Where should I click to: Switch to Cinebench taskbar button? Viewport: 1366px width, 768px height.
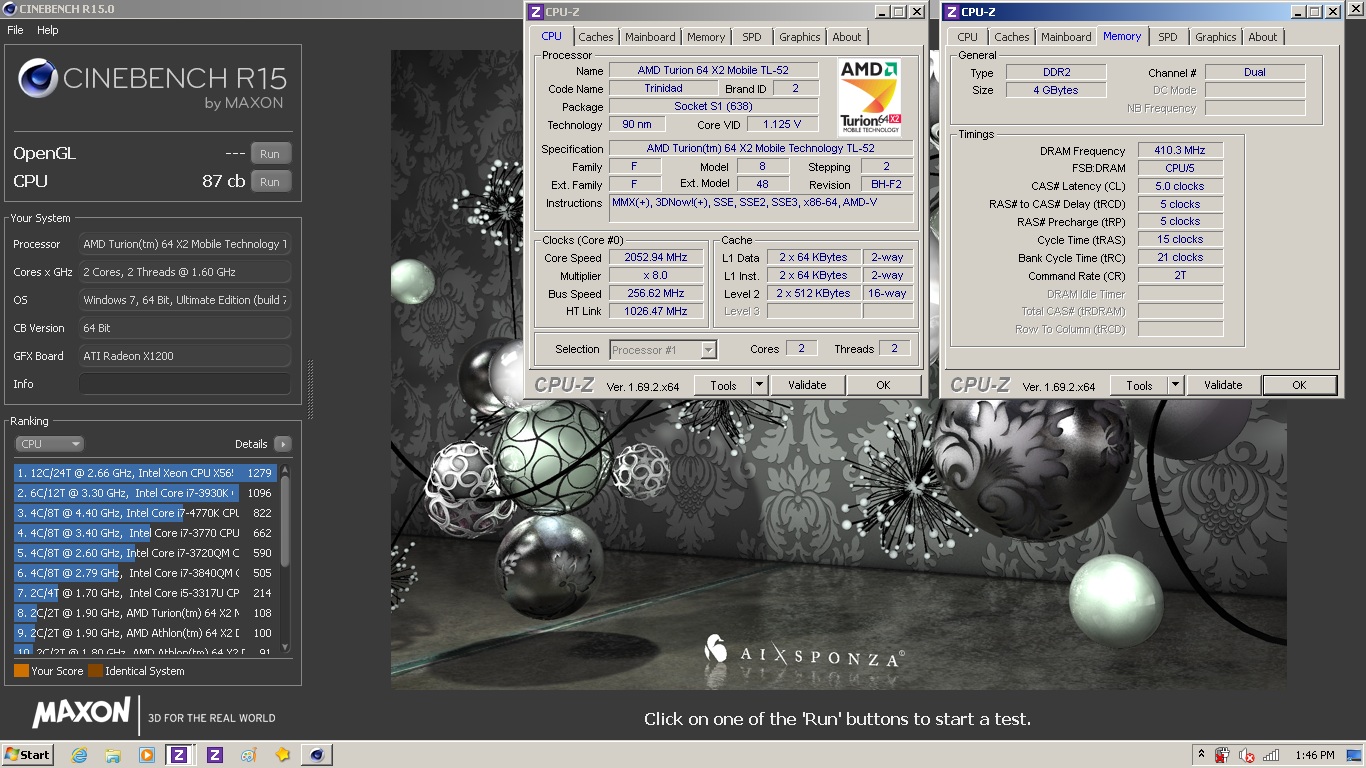[317, 755]
